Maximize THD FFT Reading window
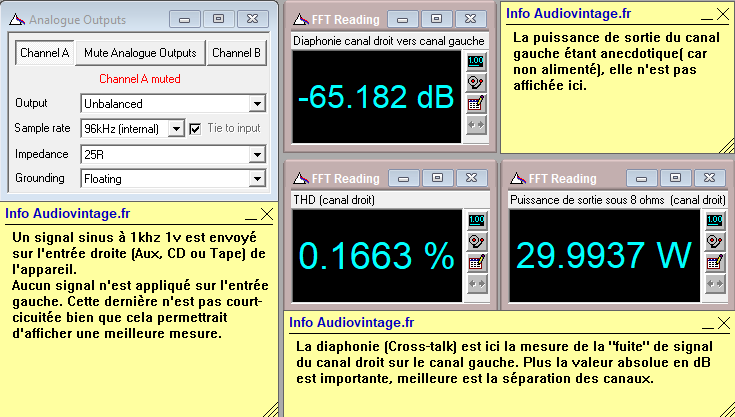735x417 pixels. click(x=437, y=178)
